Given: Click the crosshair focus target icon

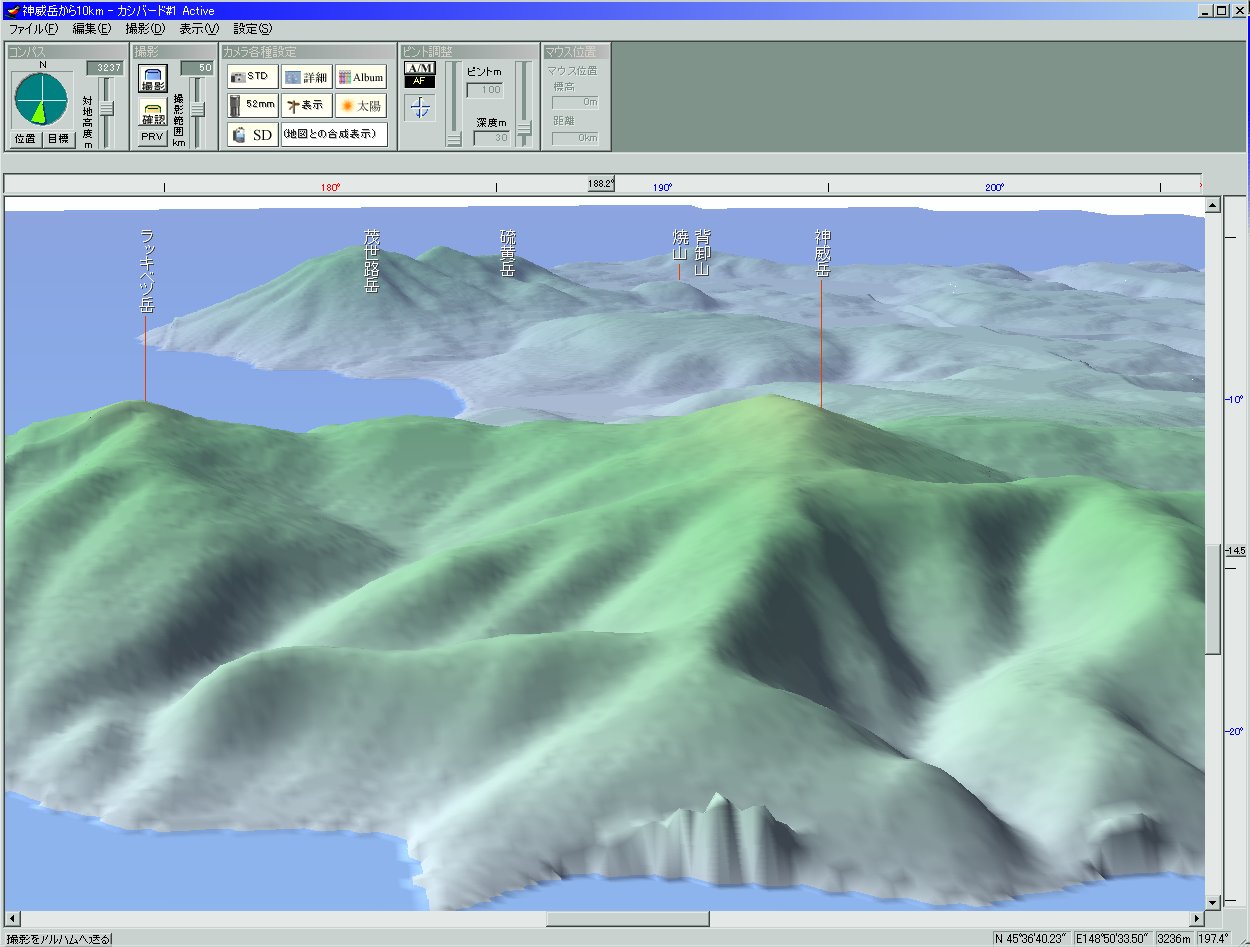Looking at the screenshot, I should [420, 109].
